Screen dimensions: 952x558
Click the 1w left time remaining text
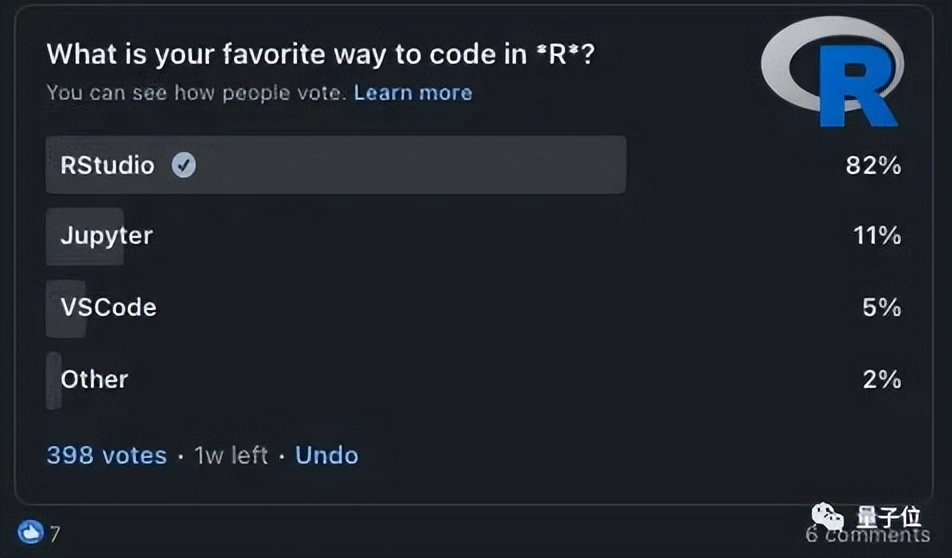231,455
